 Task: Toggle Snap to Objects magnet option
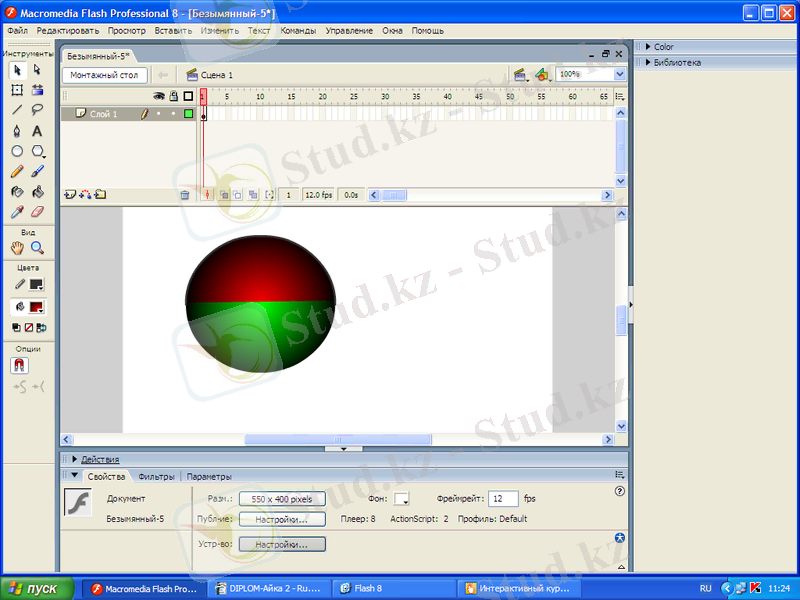[19, 366]
